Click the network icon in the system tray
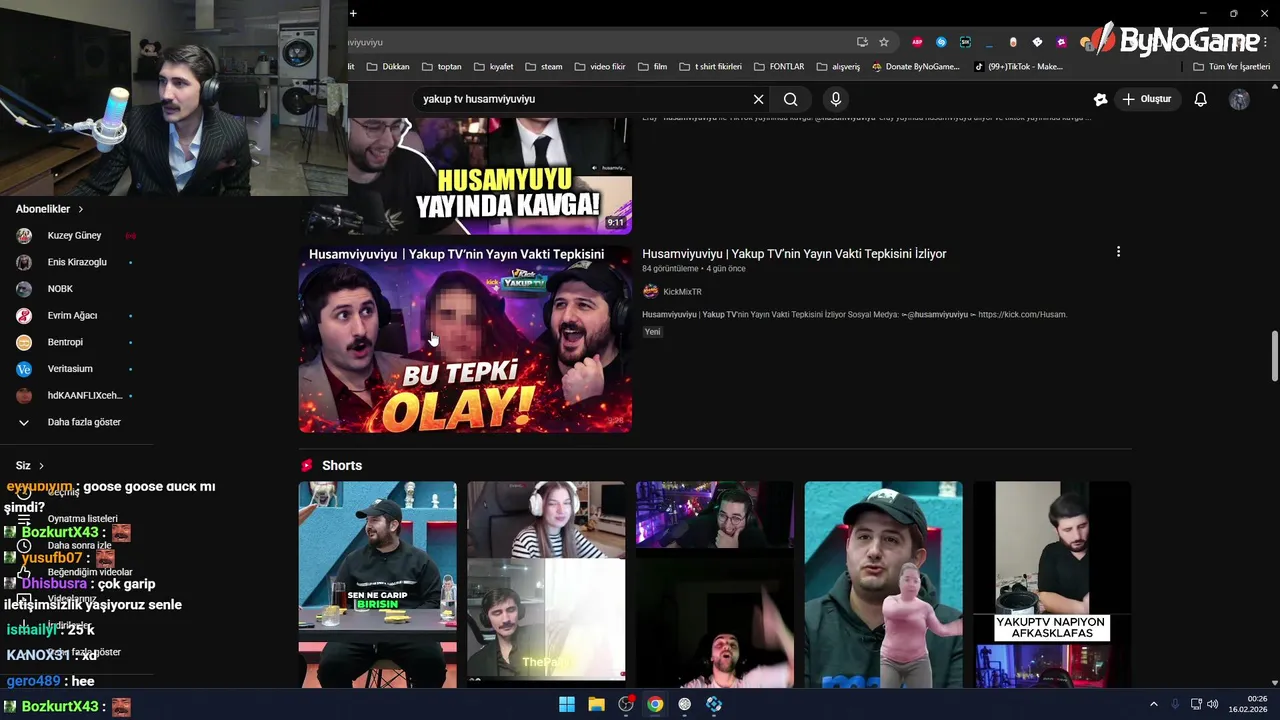Viewport: 1280px width, 720px height. [1196, 704]
